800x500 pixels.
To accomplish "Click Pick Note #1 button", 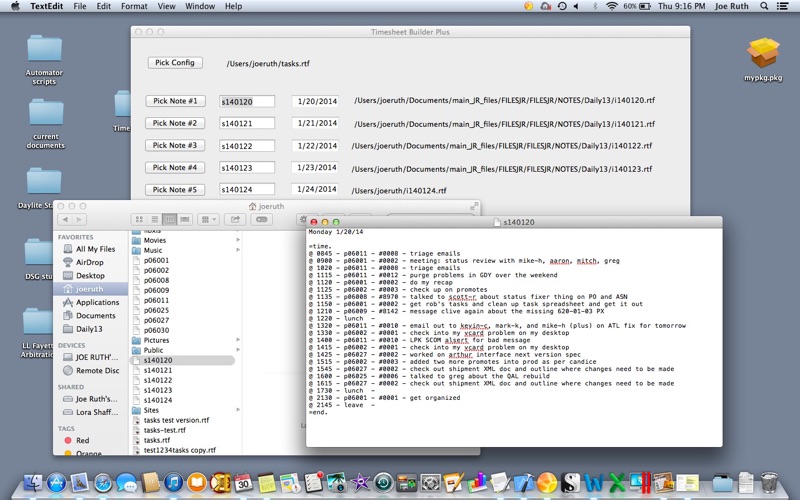I will tap(175, 101).
